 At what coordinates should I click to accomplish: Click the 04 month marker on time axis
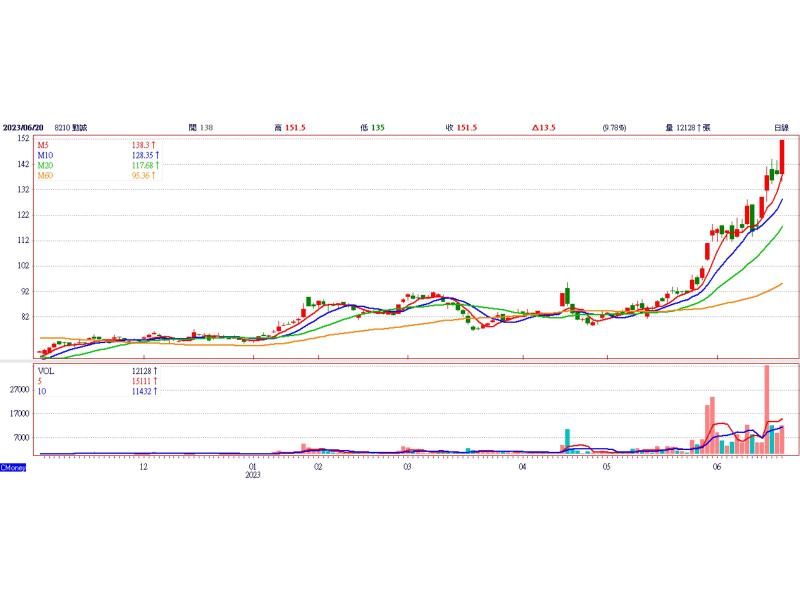(522, 467)
